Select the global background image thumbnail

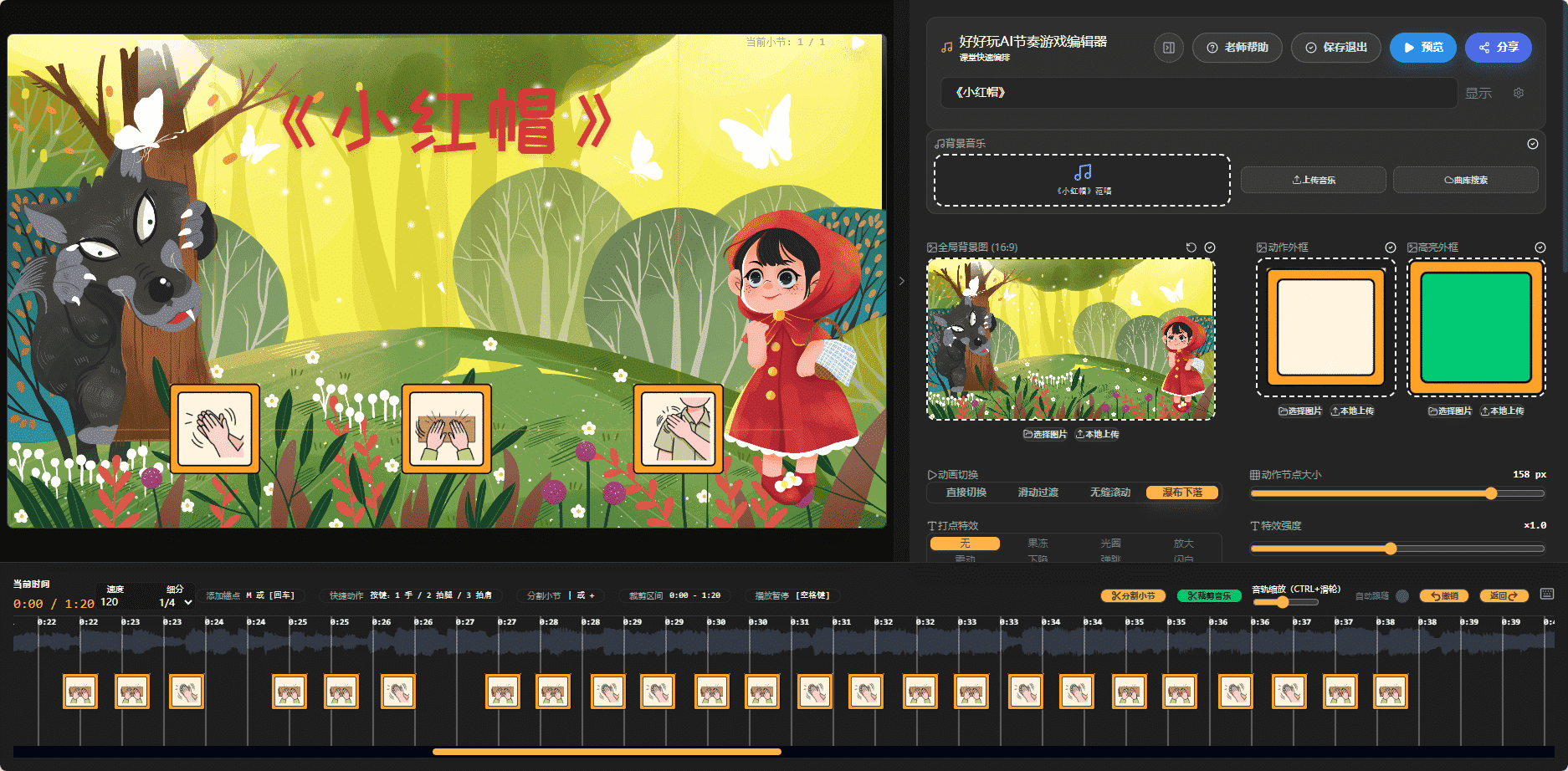click(1071, 339)
